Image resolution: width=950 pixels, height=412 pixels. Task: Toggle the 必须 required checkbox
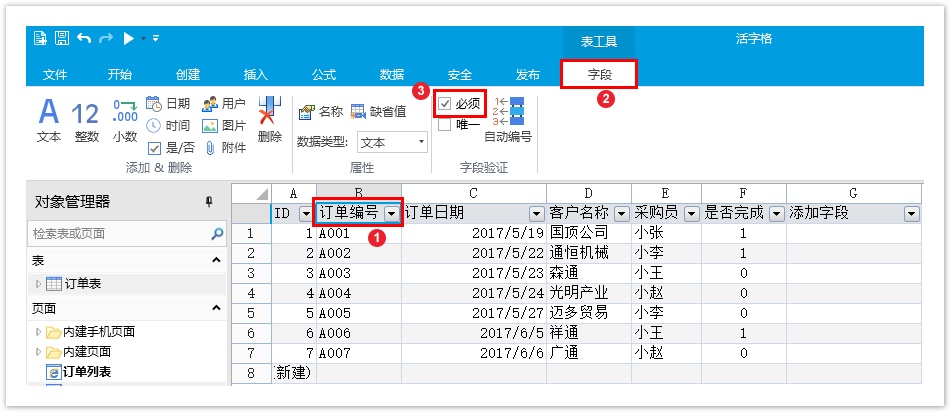[445, 104]
